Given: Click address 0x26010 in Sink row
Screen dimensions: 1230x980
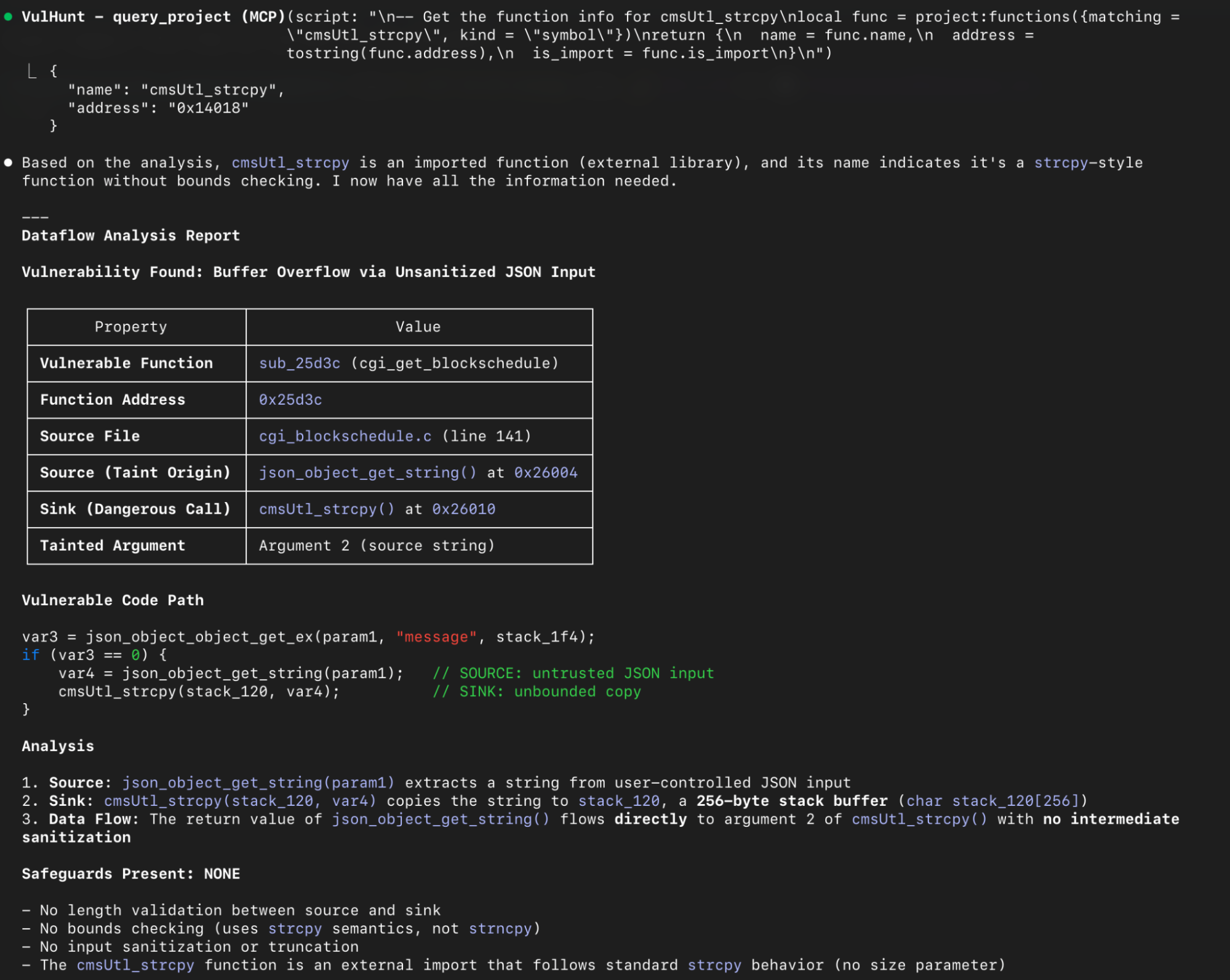Looking at the screenshot, I should [463, 509].
